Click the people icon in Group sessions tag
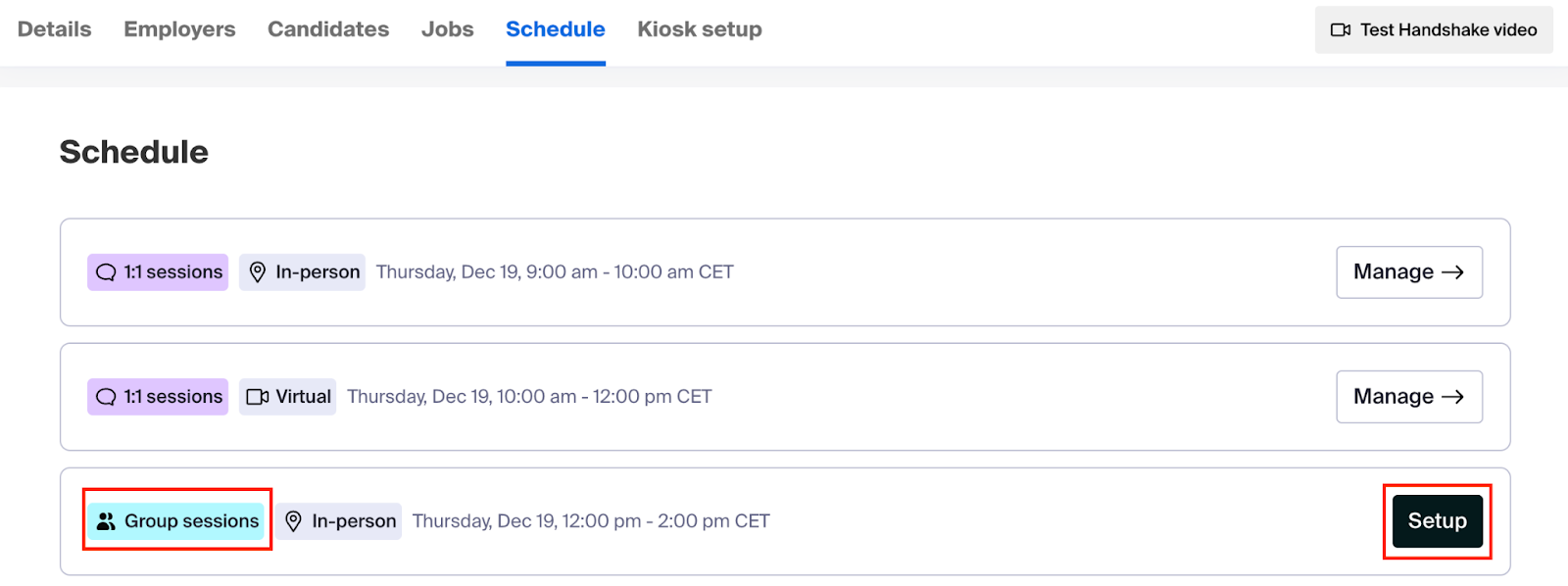1568x586 pixels. [106, 521]
